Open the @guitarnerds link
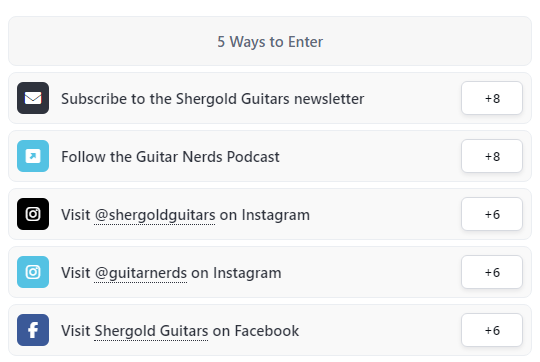The width and height of the screenshot is (540, 362). click(x=141, y=273)
